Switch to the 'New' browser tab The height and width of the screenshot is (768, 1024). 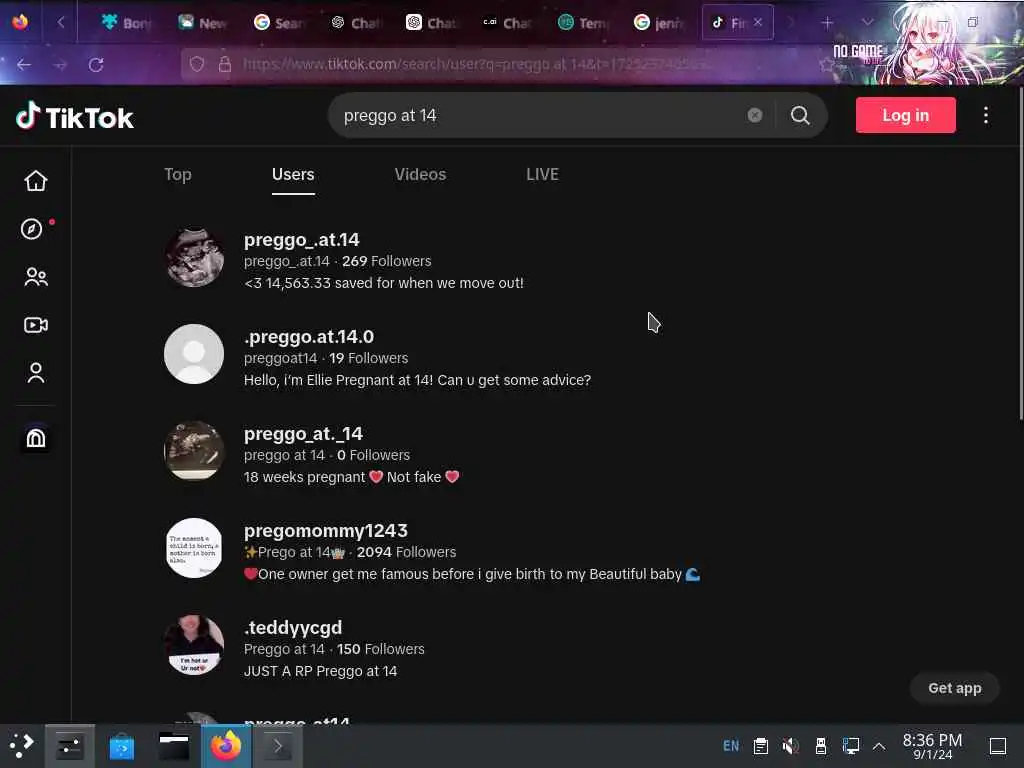[x=202, y=23]
